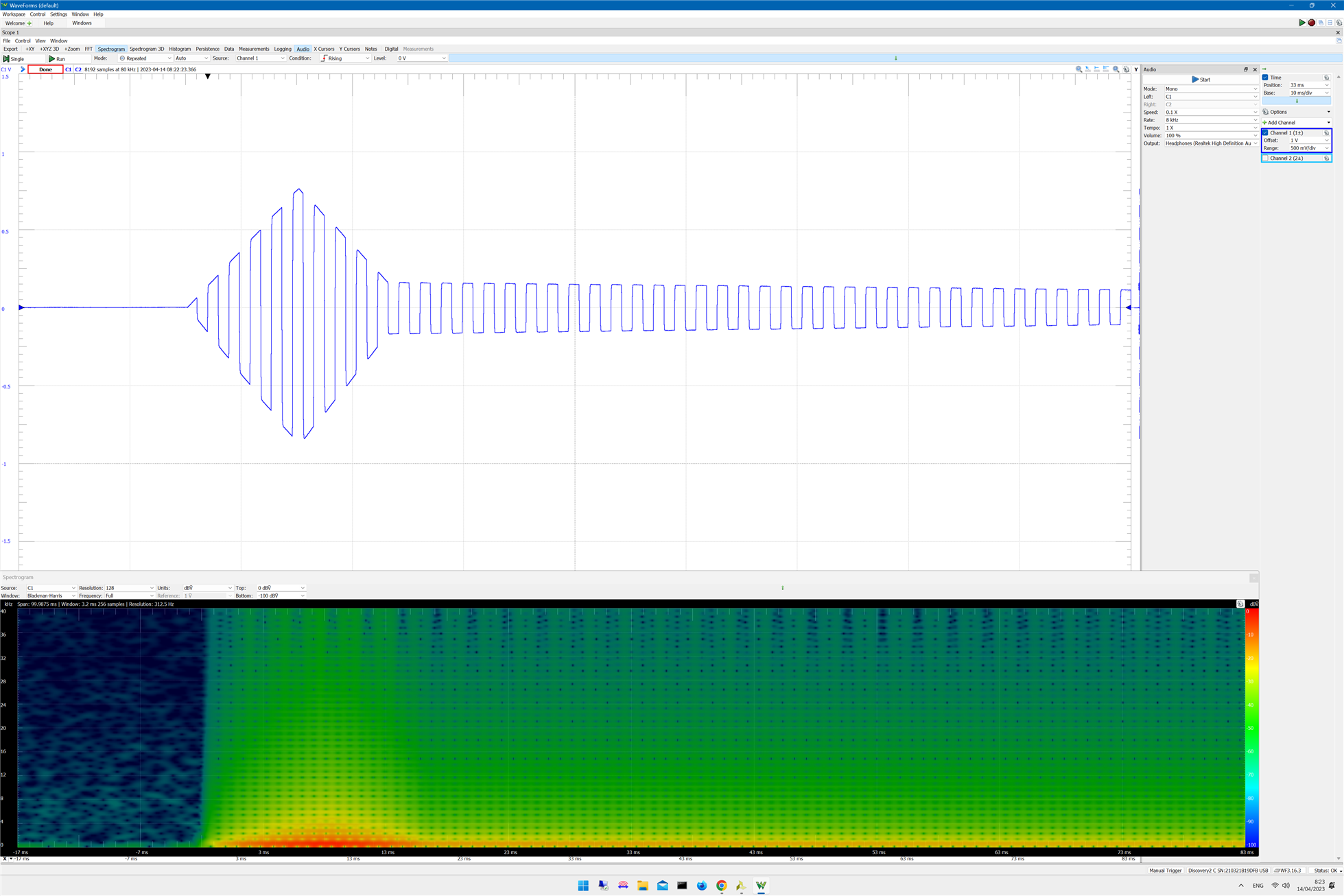The width and height of the screenshot is (1344, 896).
Task: Start audio playback in Audio panel
Action: [1201, 80]
